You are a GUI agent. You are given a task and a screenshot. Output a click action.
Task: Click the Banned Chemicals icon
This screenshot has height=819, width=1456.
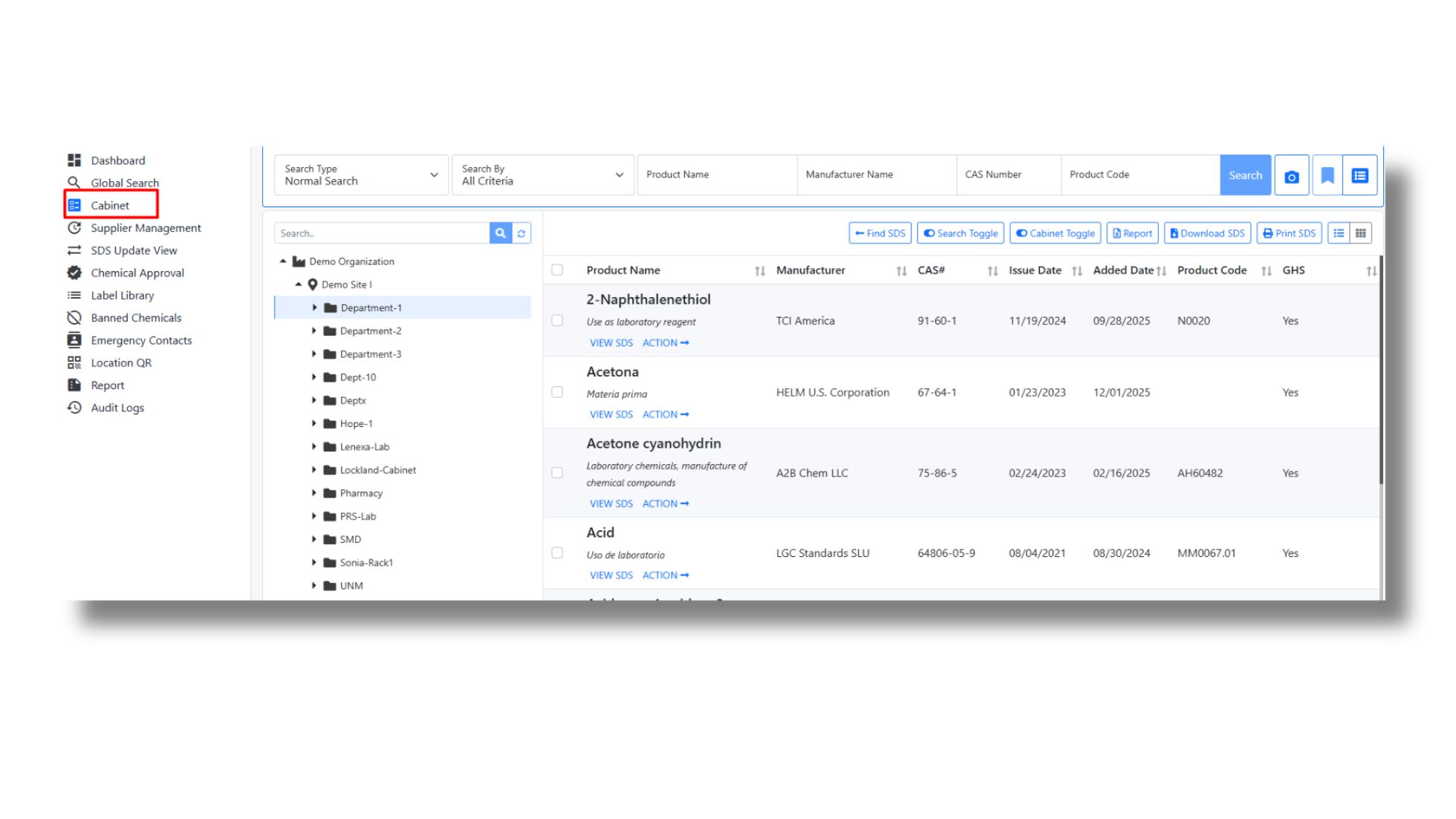point(74,318)
